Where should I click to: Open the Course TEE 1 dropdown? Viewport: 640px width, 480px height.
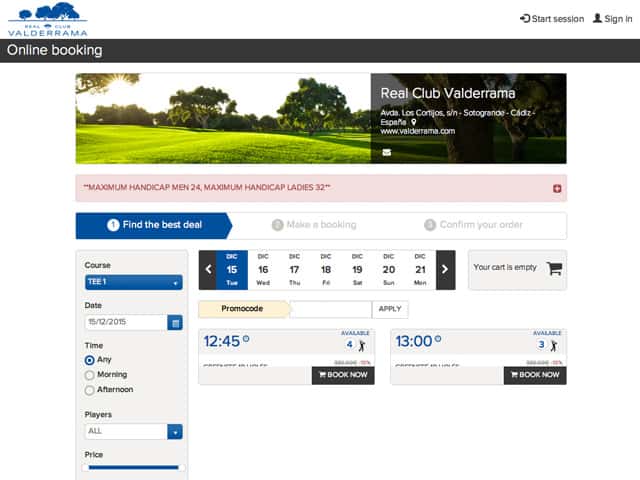tap(133, 282)
